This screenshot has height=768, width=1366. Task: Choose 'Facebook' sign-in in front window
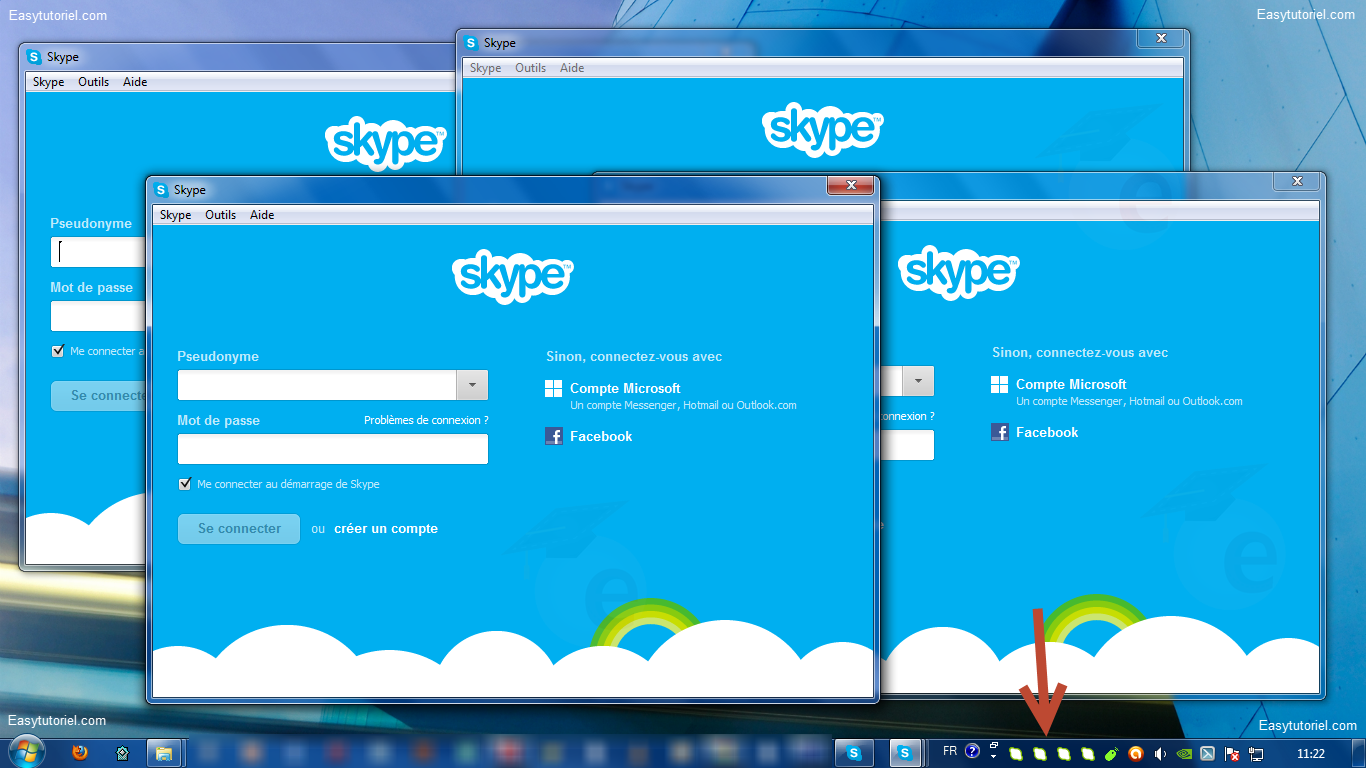click(x=601, y=436)
